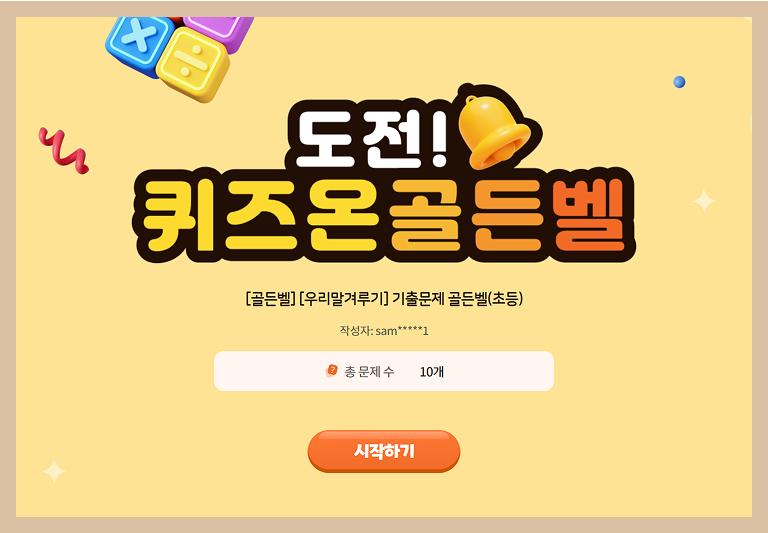
Task: Select the [골든벨] tag in the quiz title
Action: click(x=270, y=298)
